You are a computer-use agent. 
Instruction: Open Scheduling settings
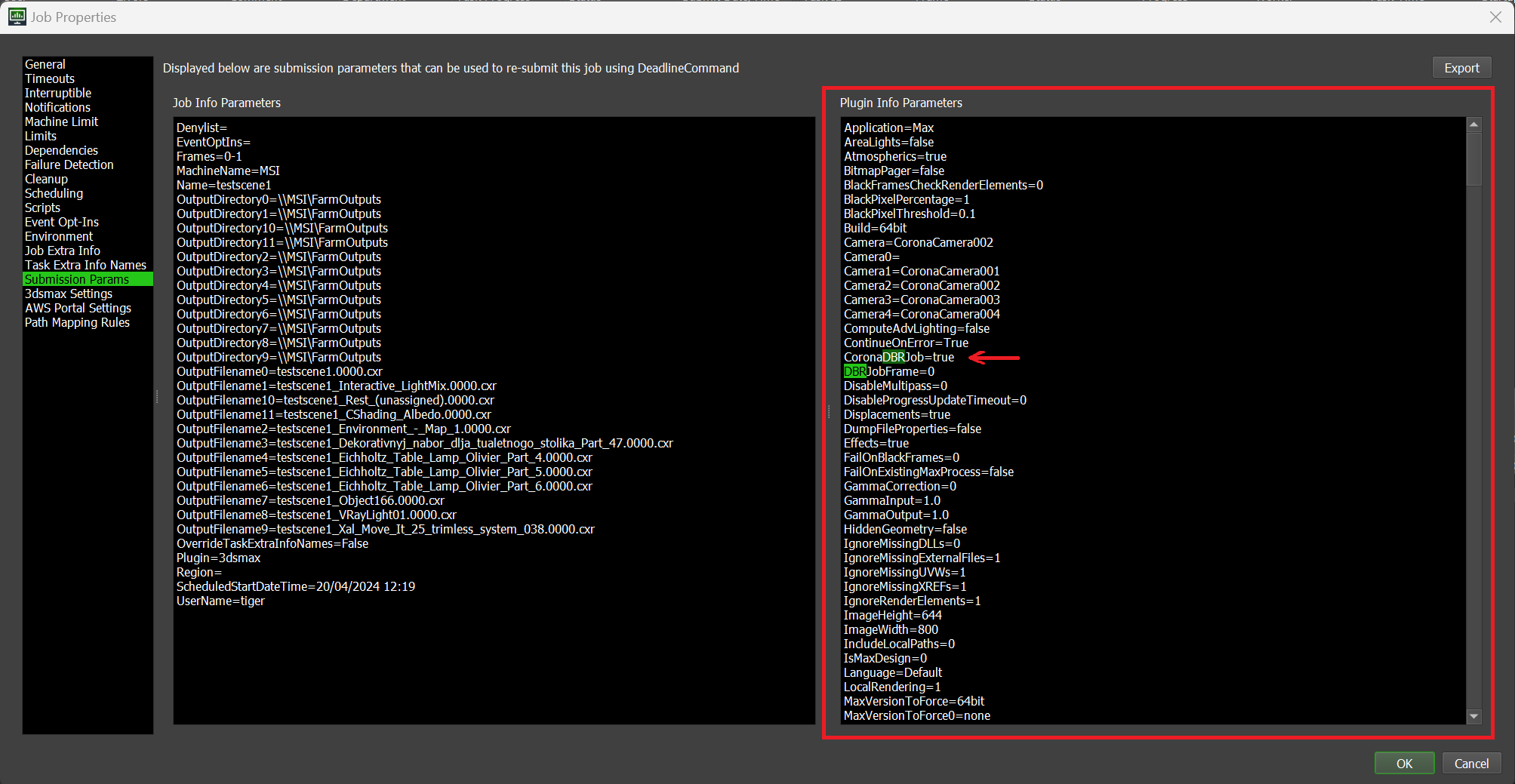pyautogui.click(x=54, y=193)
